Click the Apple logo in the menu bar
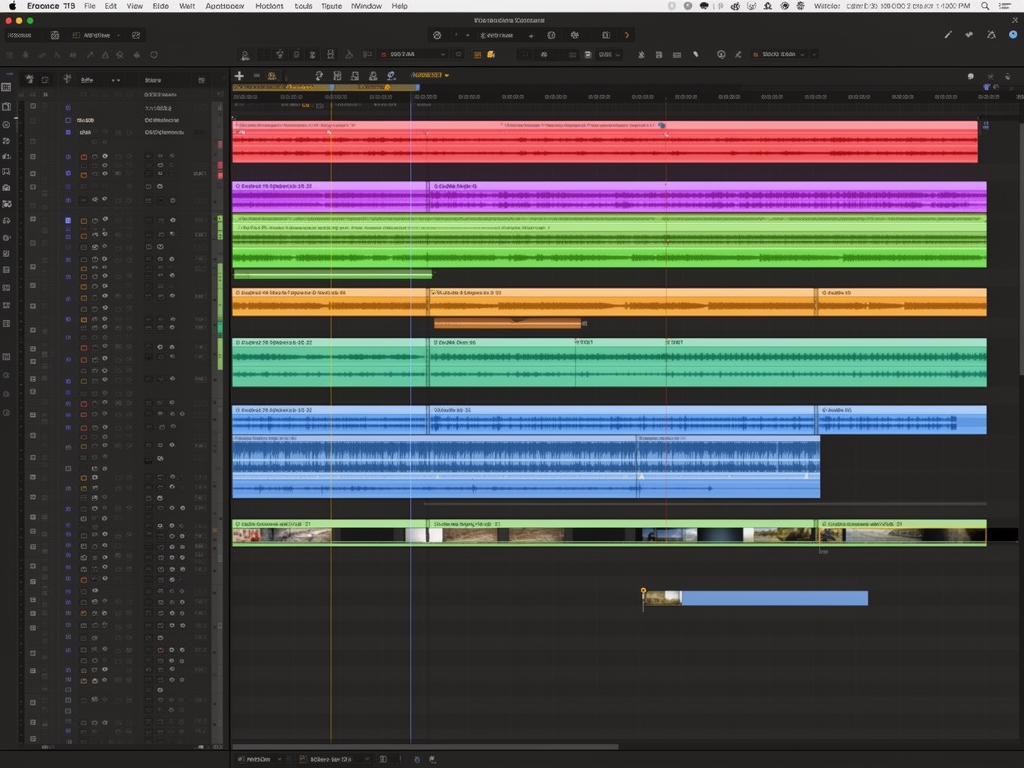The height and width of the screenshot is (768, 1024). [x=12, y=6]
